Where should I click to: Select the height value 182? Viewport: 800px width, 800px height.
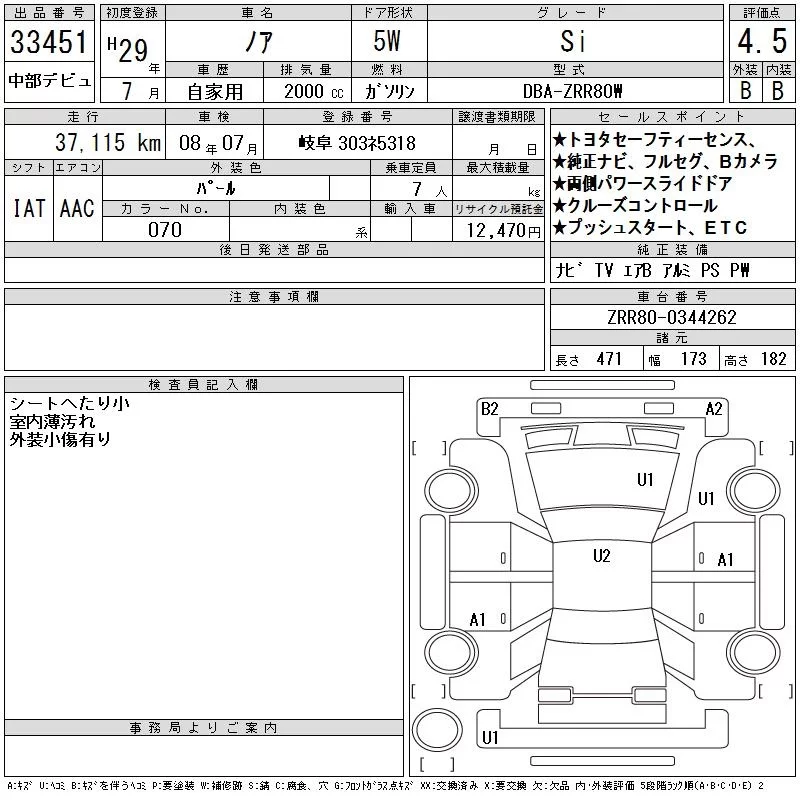(774, 359)
